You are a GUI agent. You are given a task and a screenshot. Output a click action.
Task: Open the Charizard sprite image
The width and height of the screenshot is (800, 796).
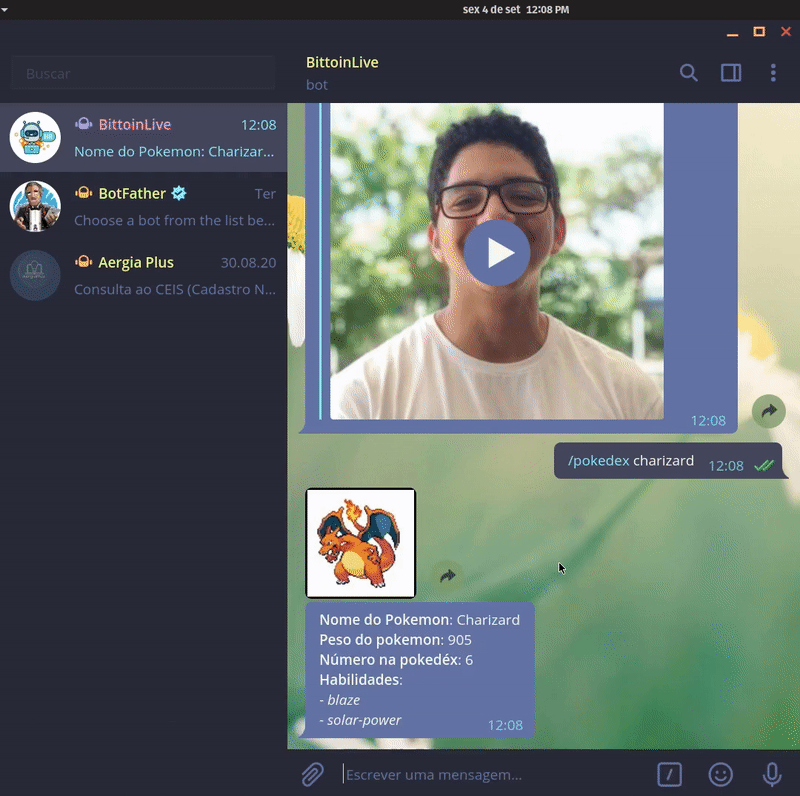(360, 543)
